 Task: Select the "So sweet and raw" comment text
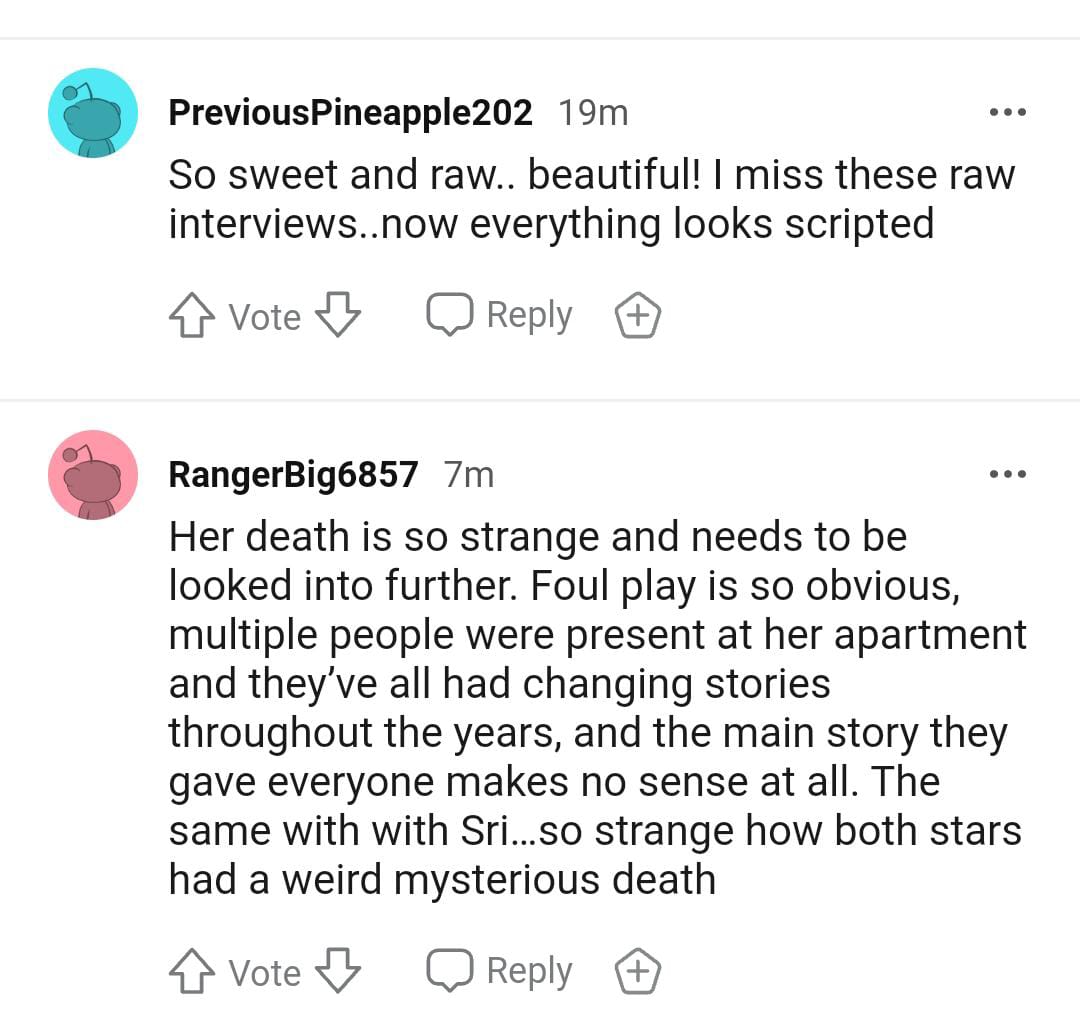click(590, 199)
